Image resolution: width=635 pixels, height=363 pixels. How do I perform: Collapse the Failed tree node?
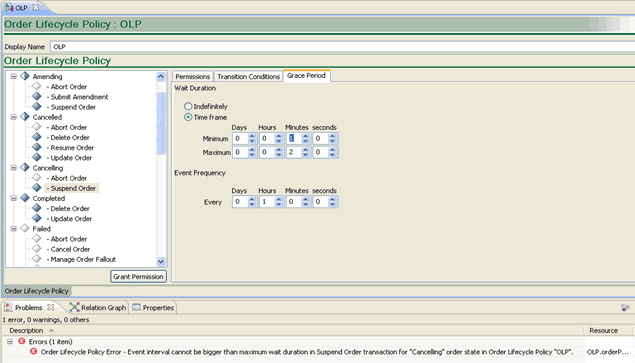(x=13, y=228)
